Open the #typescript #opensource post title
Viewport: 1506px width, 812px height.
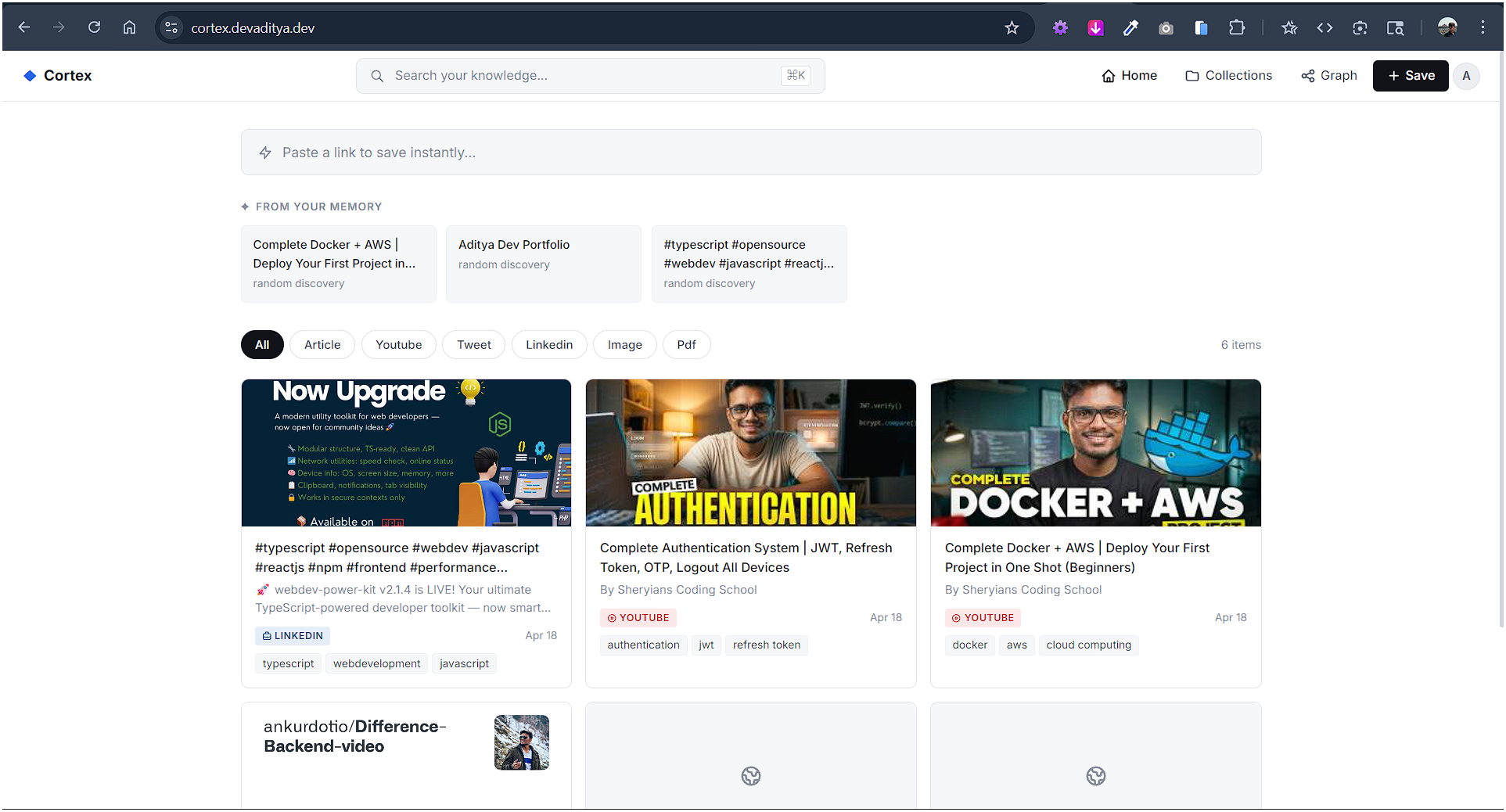397,558
